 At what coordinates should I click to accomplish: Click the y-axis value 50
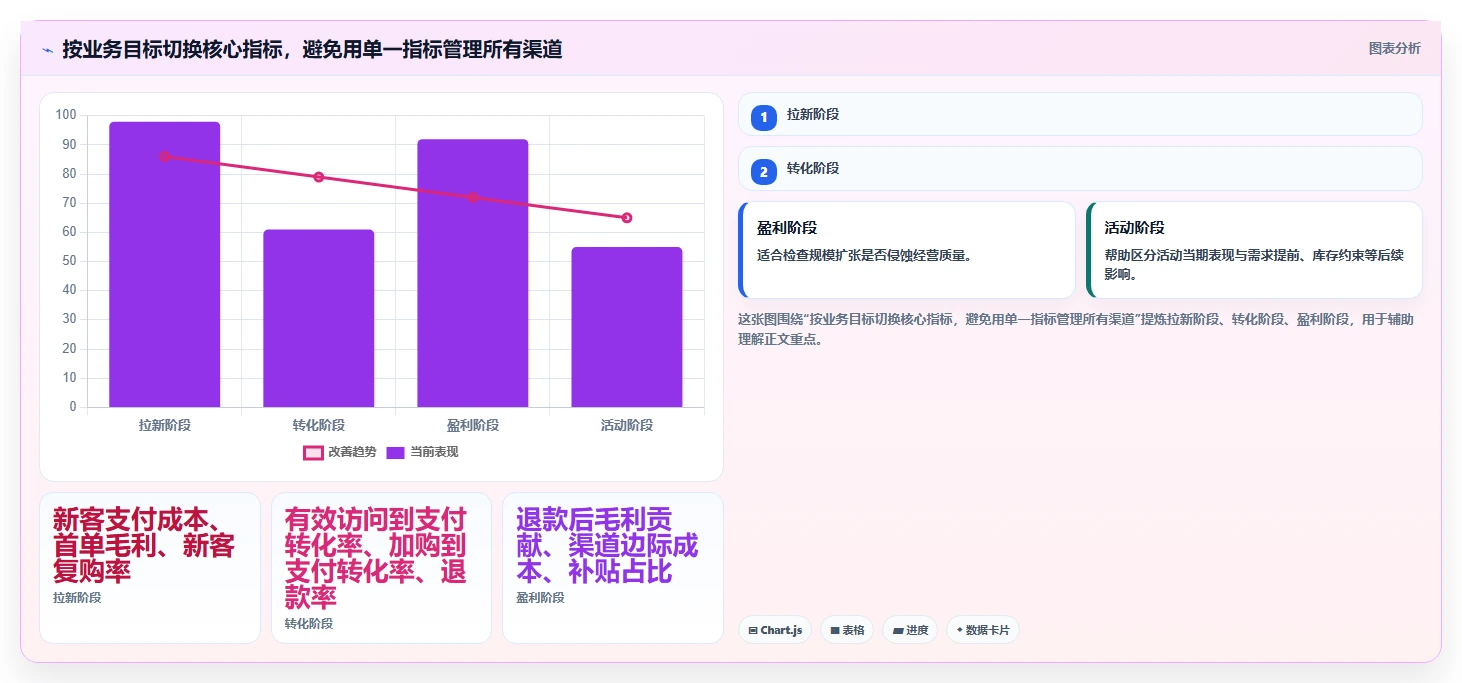click(x=69, y=261)
